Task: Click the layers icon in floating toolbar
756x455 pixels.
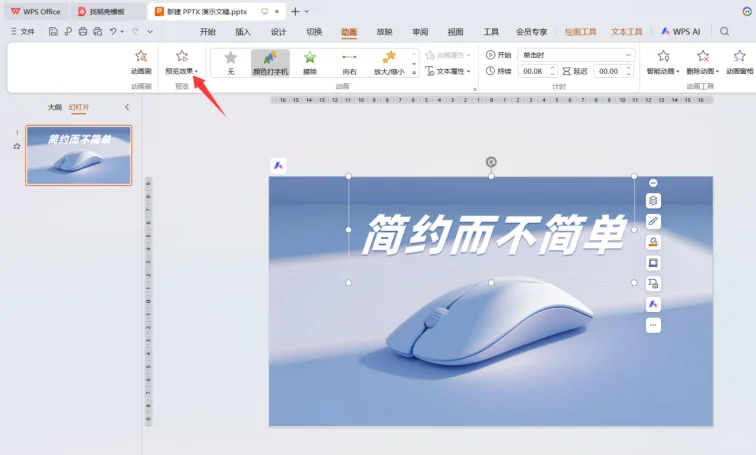Action: click(653, 201)
